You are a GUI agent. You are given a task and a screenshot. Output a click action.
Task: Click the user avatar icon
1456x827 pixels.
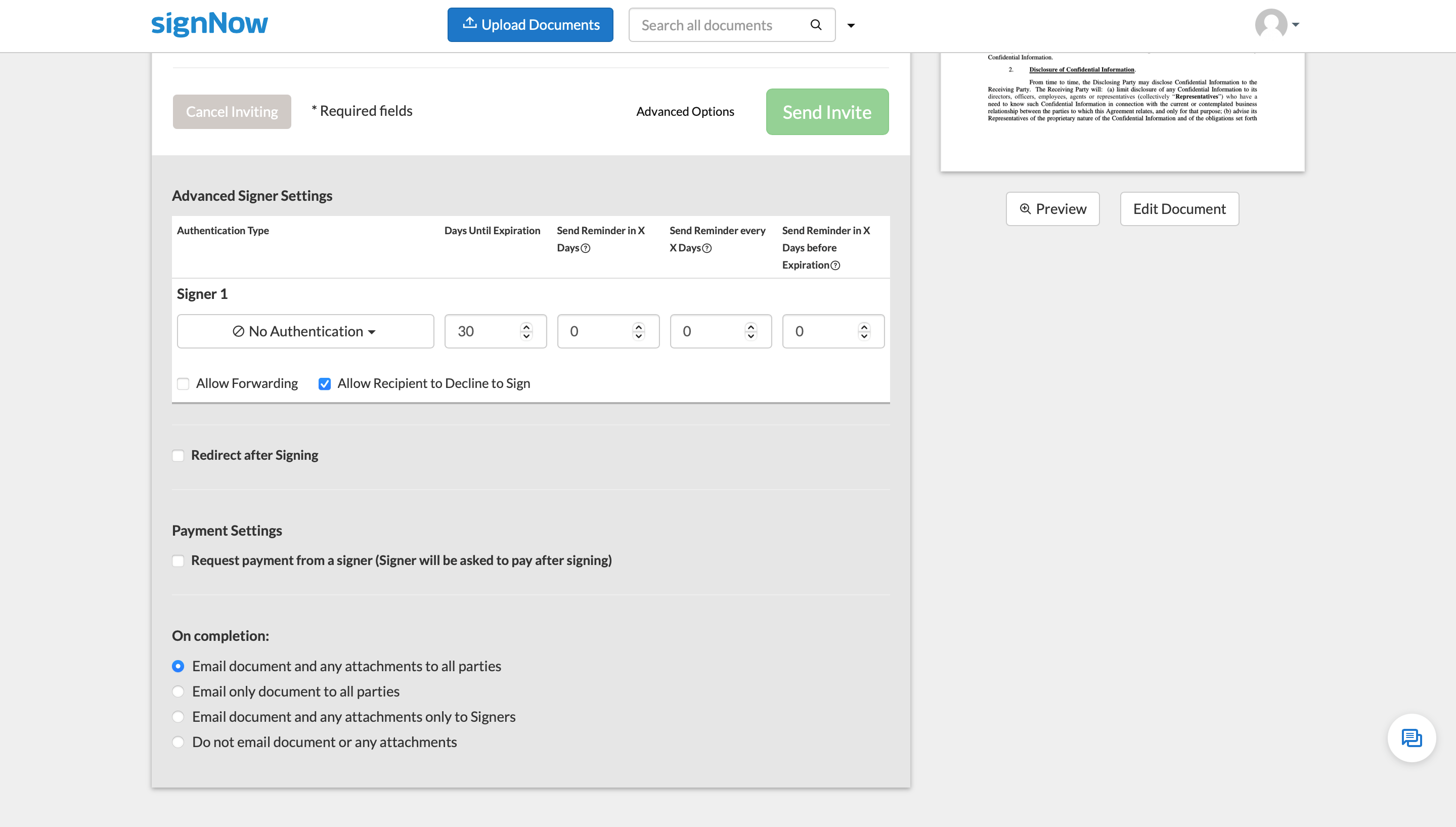[1270, 24]
